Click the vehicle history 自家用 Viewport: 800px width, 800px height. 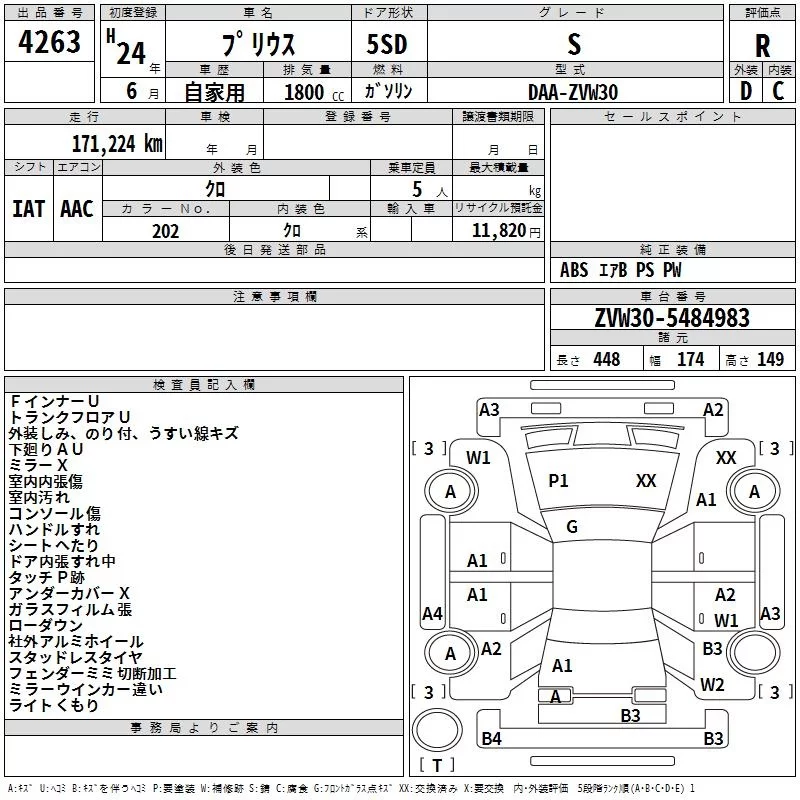(x=214, y=92)
